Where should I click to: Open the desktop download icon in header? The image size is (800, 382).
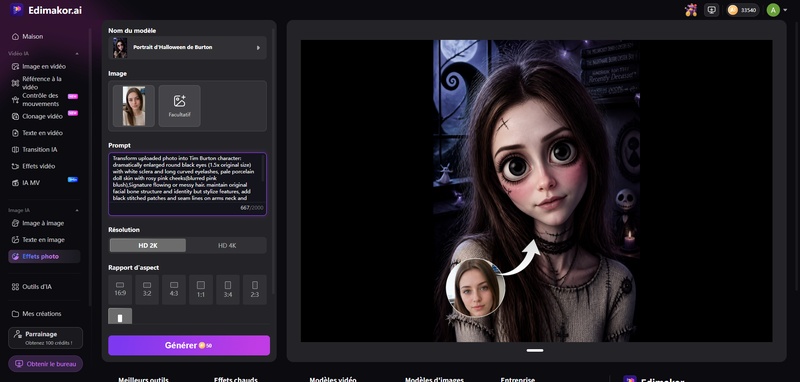tap(712, 10)
